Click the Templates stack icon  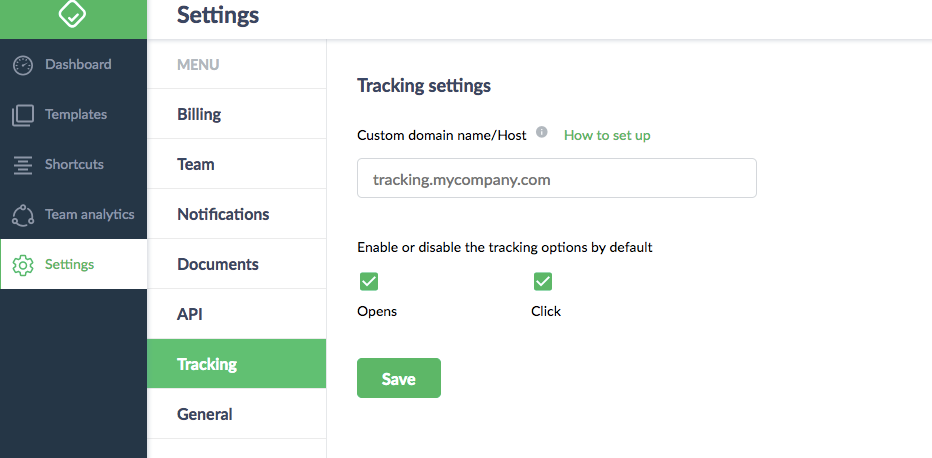coord(23,115)
